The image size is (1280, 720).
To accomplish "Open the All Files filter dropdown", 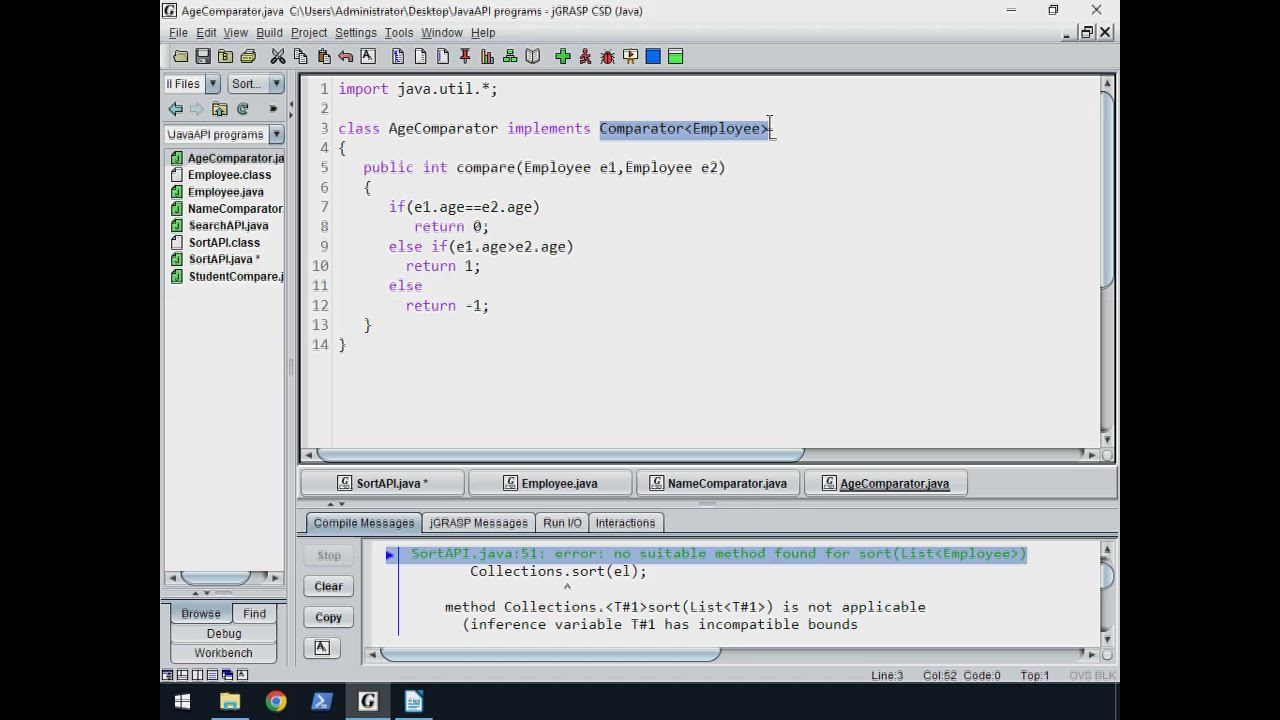I will [212, 84].
